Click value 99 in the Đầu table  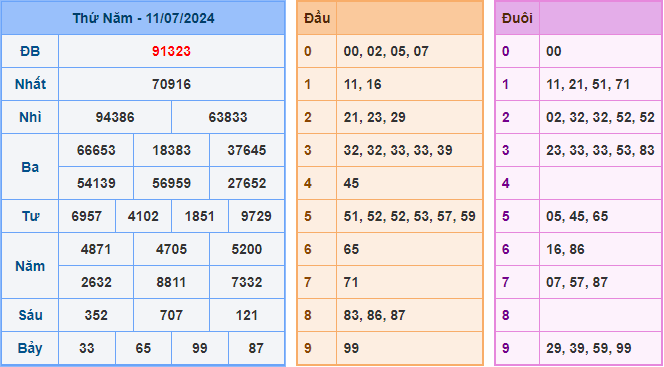pos(351,348)
